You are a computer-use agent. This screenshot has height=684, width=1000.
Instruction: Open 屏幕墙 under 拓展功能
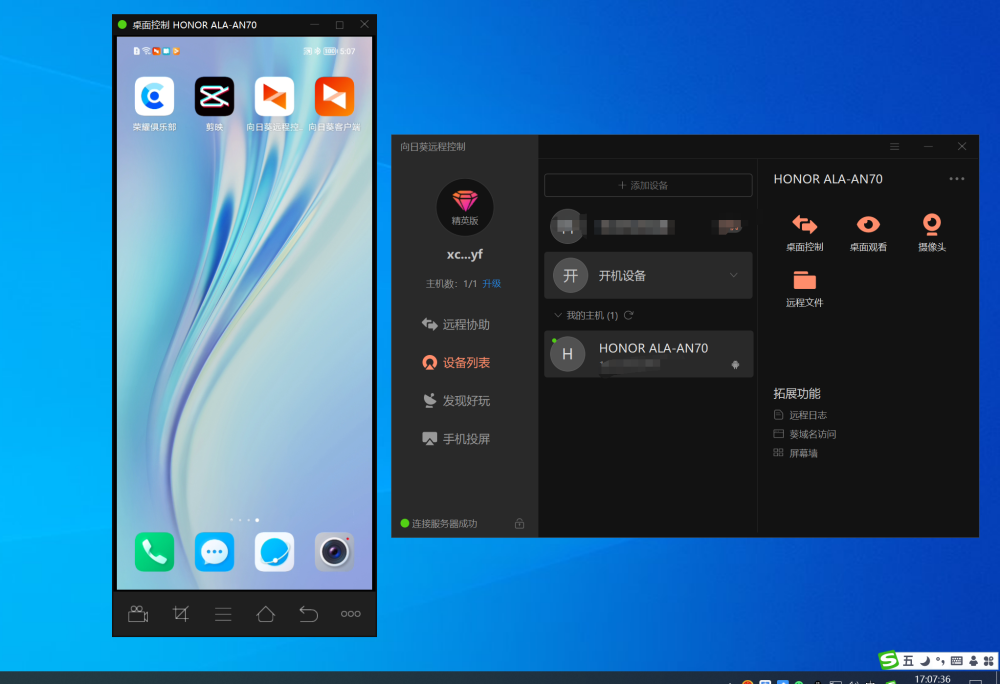796,453
